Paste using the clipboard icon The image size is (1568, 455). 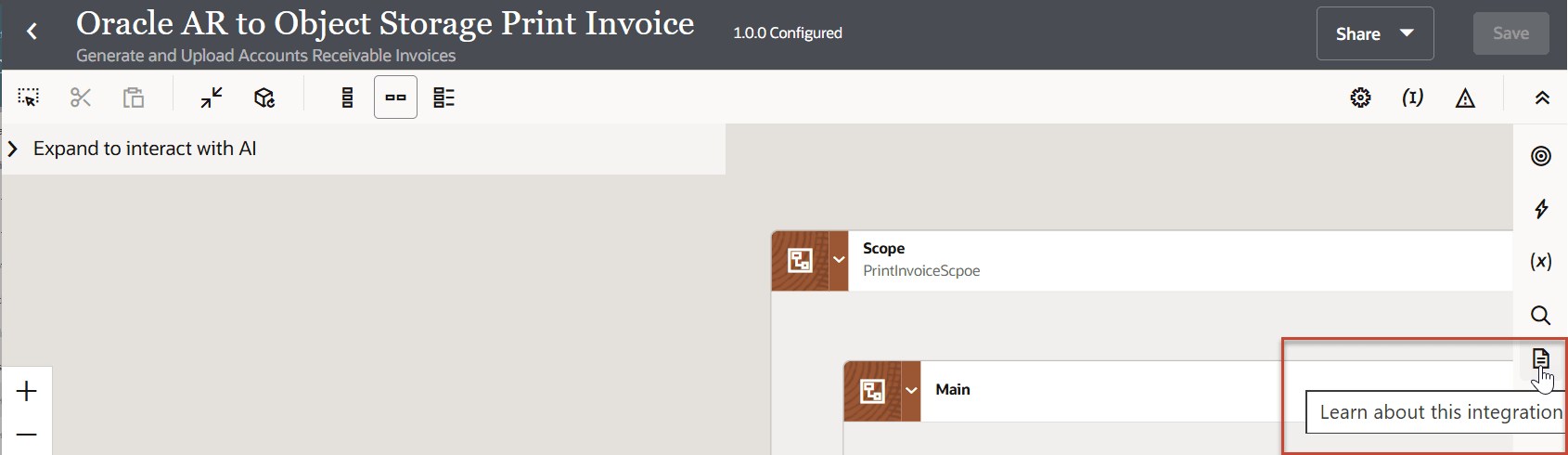coord(134,97)
